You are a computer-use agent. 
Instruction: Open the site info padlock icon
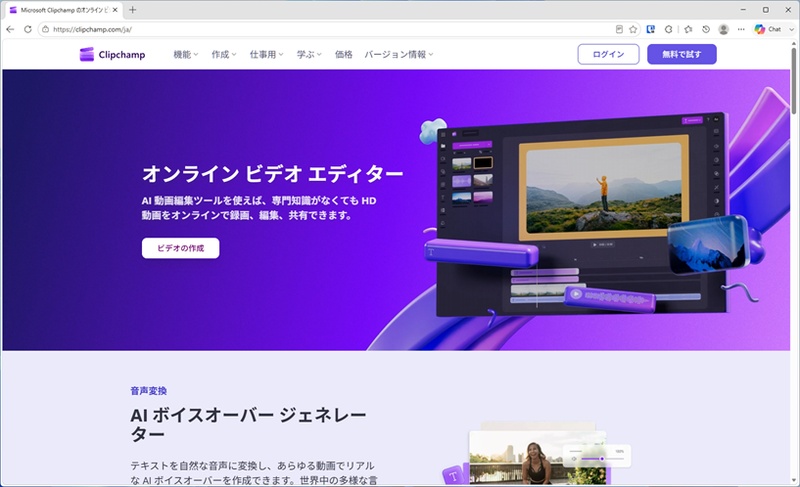coord(45,30)
